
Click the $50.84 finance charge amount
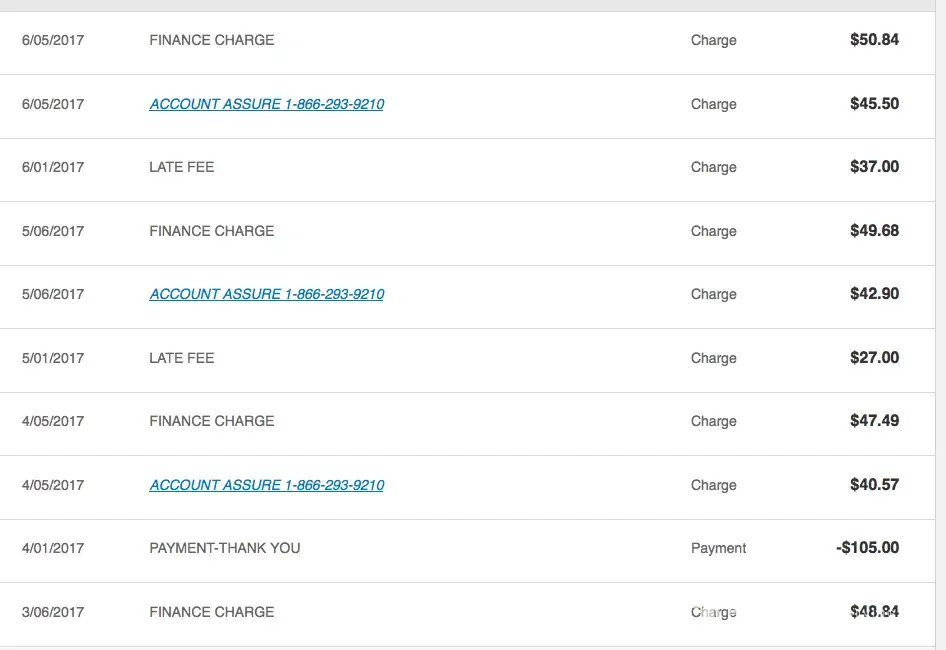tap(874, 40)
